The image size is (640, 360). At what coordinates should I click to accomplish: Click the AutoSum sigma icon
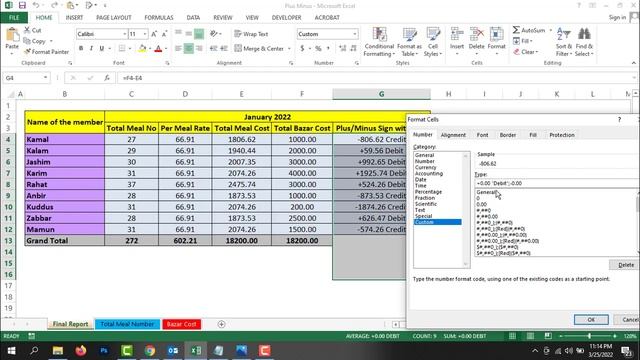pos(516,30)
